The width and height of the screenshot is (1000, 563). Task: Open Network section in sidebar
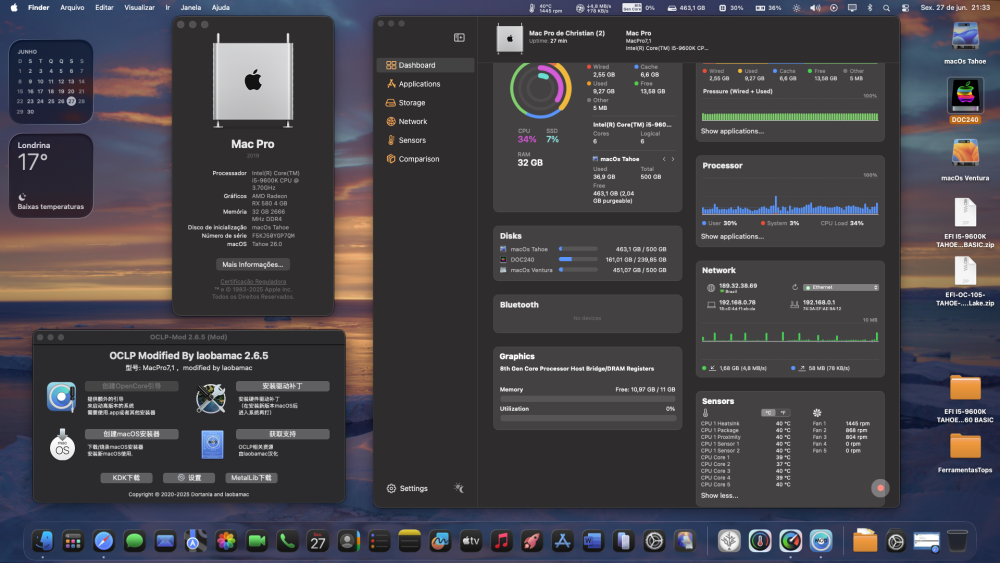pos(406,121)
